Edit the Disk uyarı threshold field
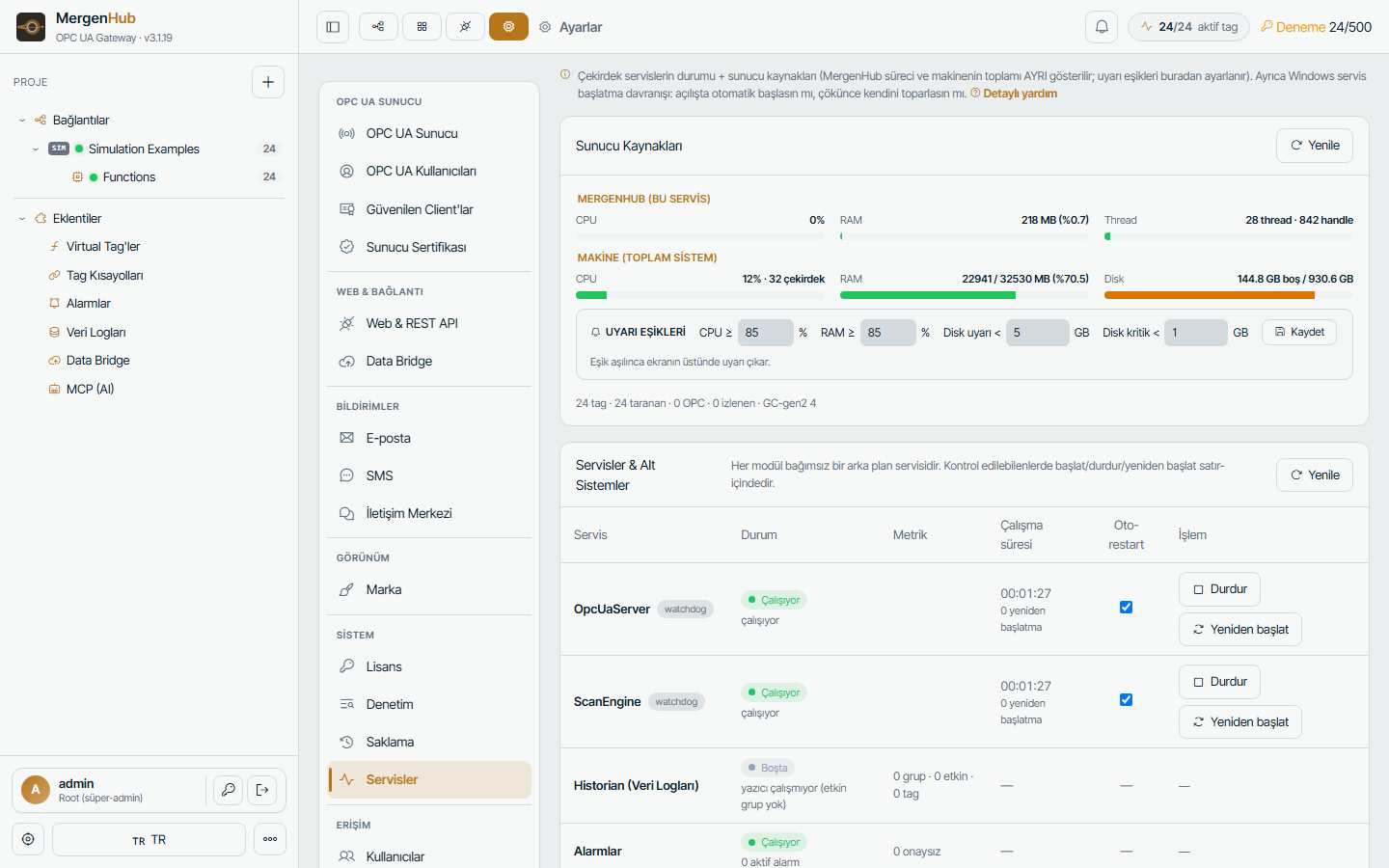This screenshot has height=868, width=1389. point(1037,333)
